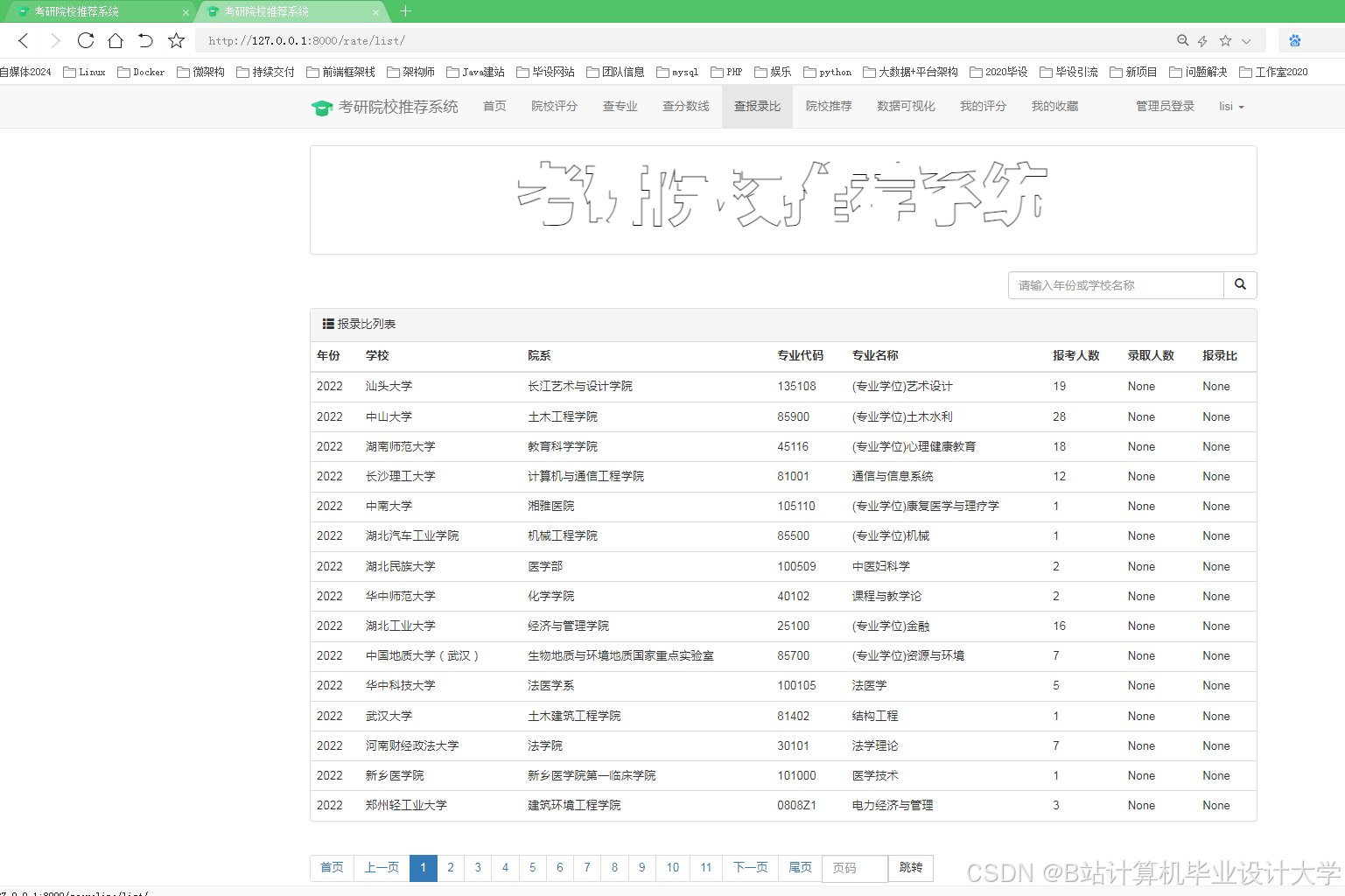Refresh the page with the reload icon
Image resolution: width=1345 pixels, height=896 pixels.
tap(85, 40)
